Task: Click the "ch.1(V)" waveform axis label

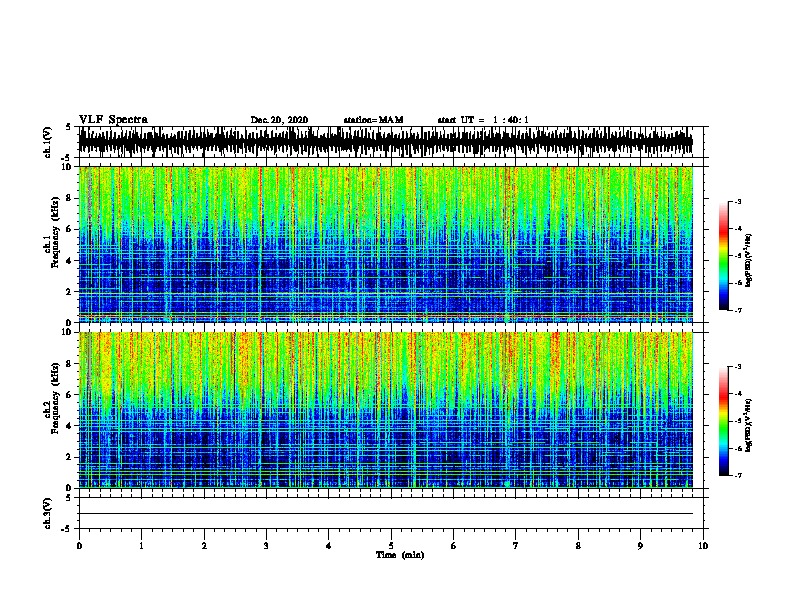Action: coord(47,142)
